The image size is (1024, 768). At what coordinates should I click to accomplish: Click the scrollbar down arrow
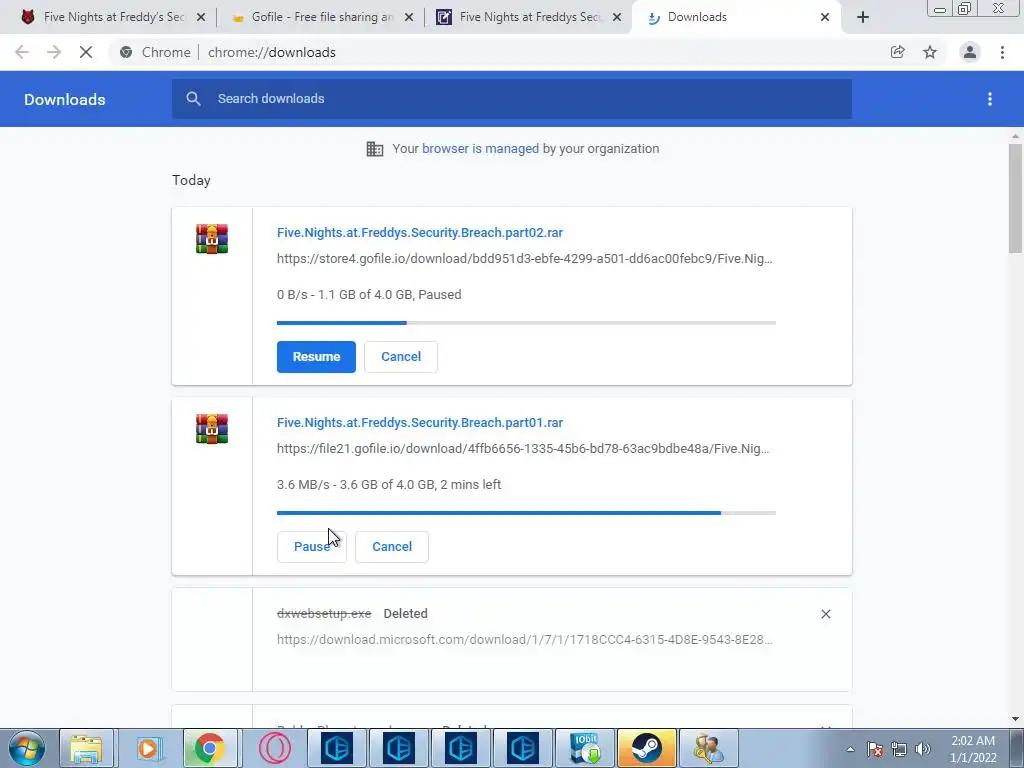[x=1015, y=719]
